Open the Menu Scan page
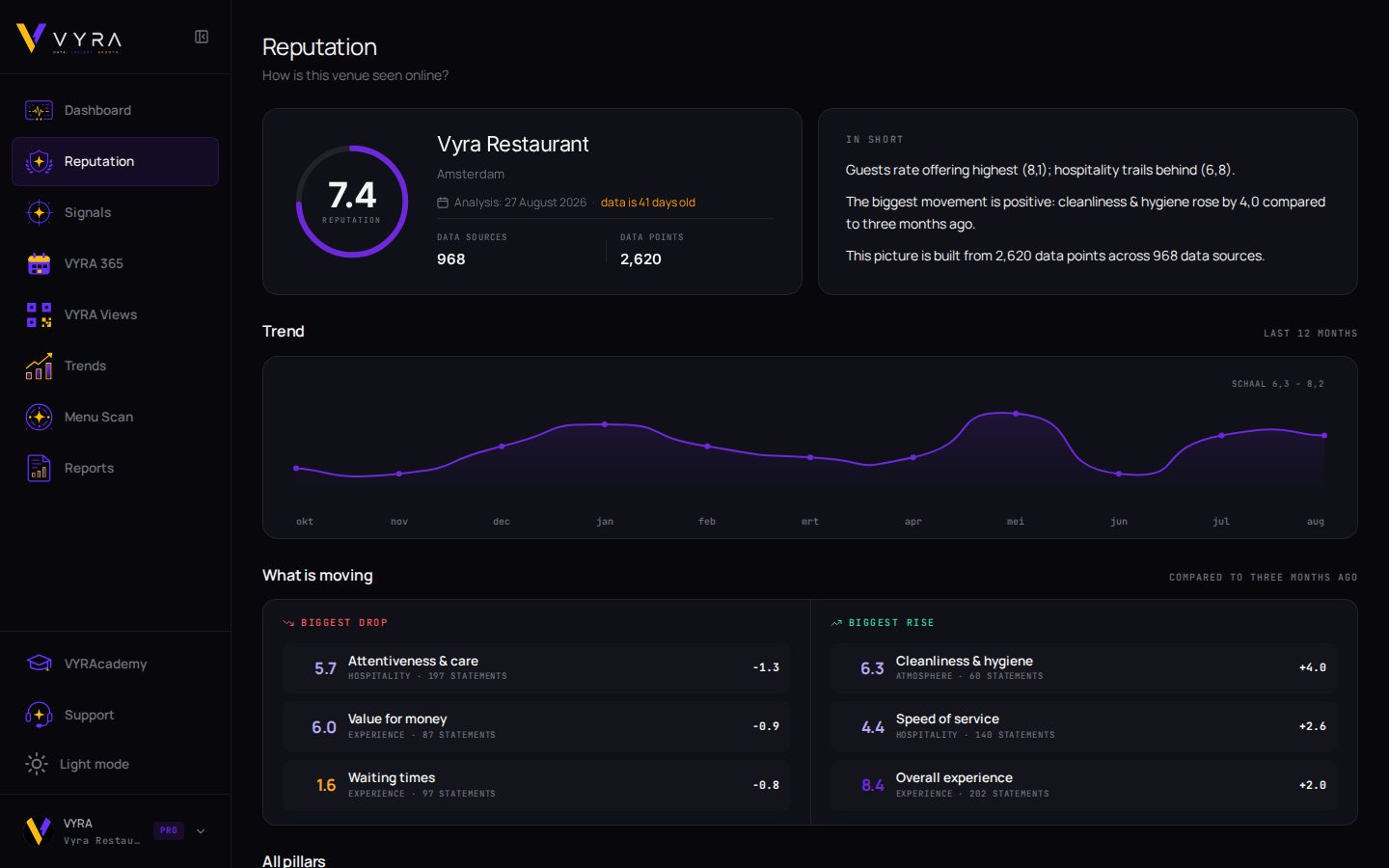This screenshot has width=1389, height=868. (x=115, y=417)
